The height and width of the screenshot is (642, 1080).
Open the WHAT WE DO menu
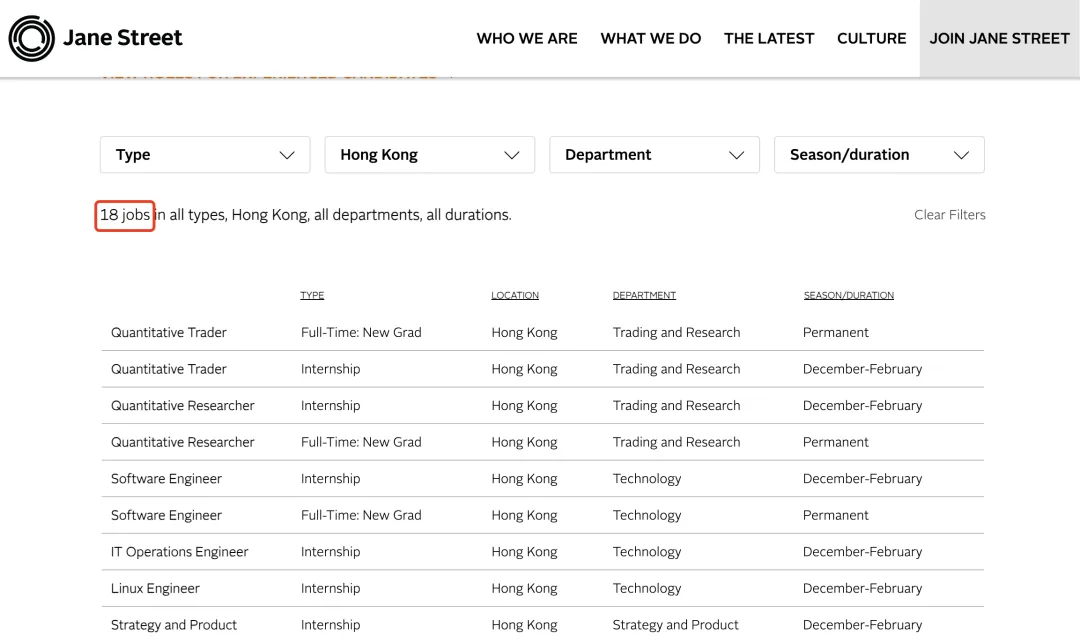[651, 39]
